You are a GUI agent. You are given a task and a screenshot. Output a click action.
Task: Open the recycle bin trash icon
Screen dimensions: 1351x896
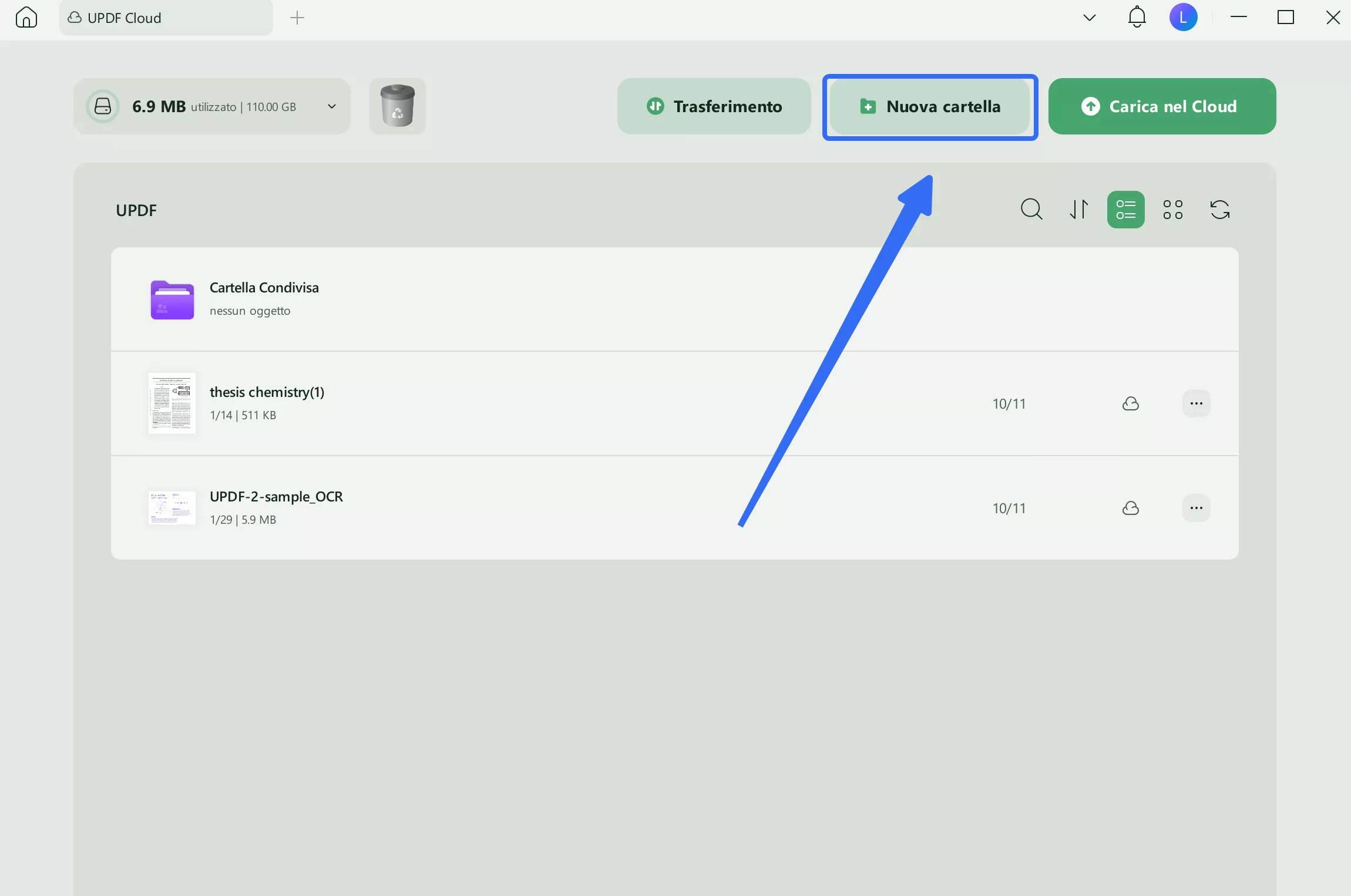click(x=397, y=106)
